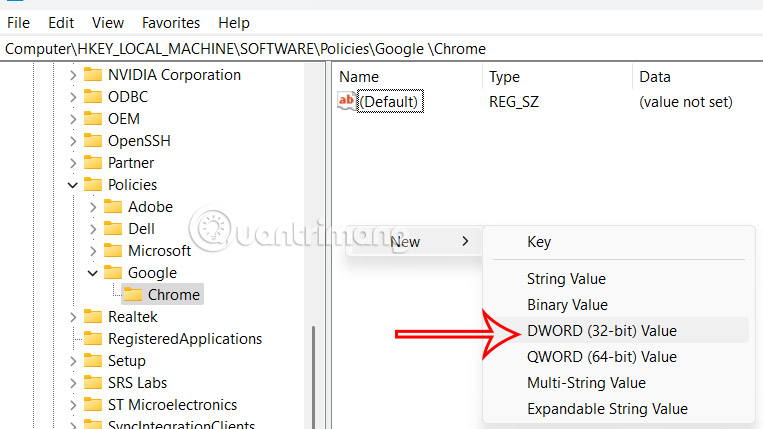Click the RegisteredApplications folder icon

click(x=93, y=339)
